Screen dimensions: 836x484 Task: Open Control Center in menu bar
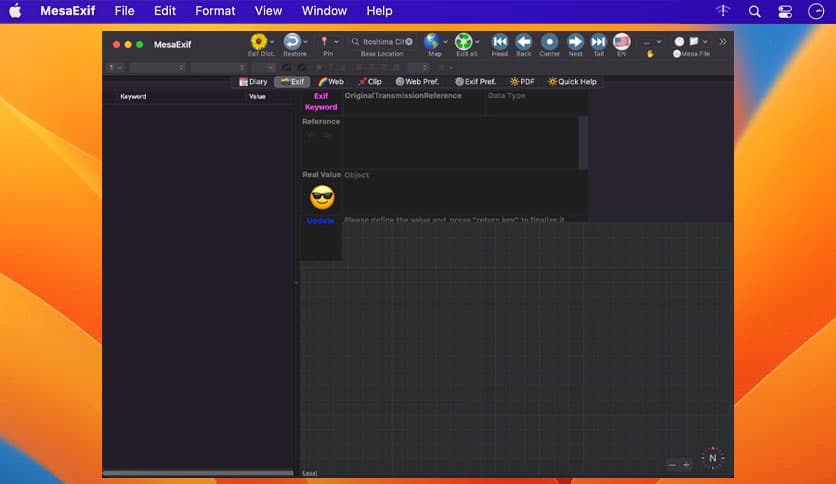click(x=785, y=11)
